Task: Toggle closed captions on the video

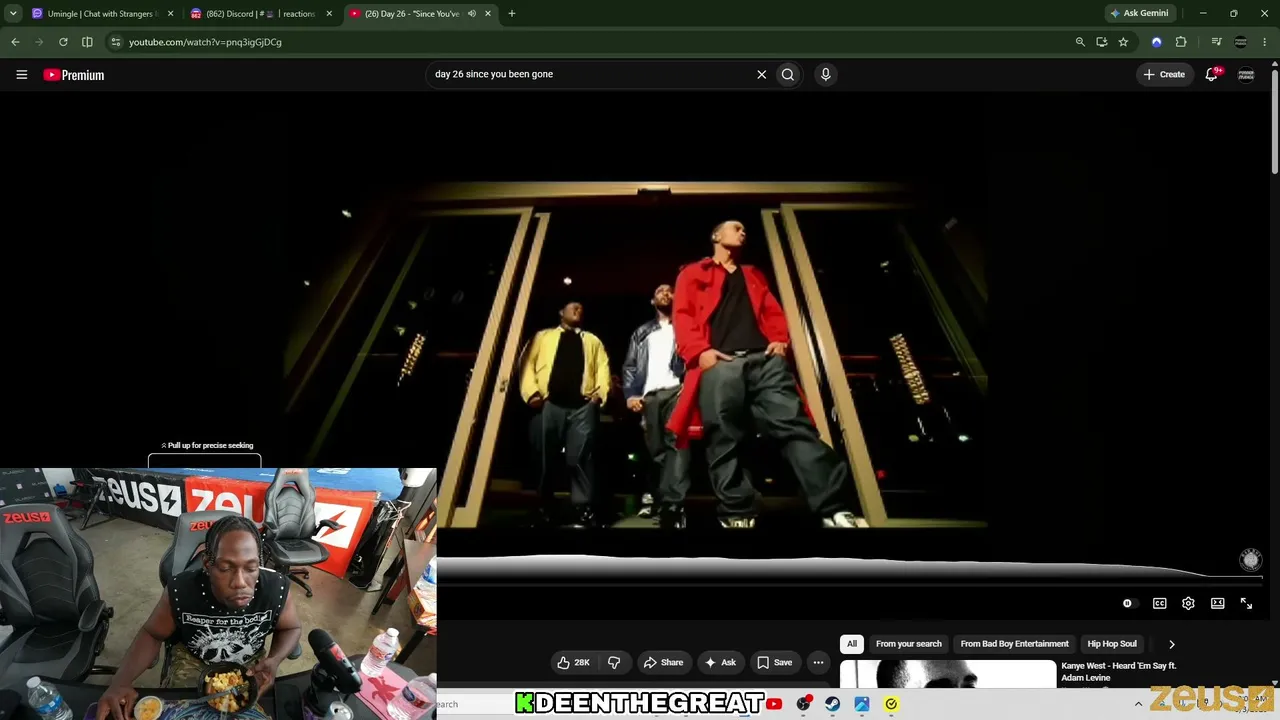Action: tap(1159, 603)
